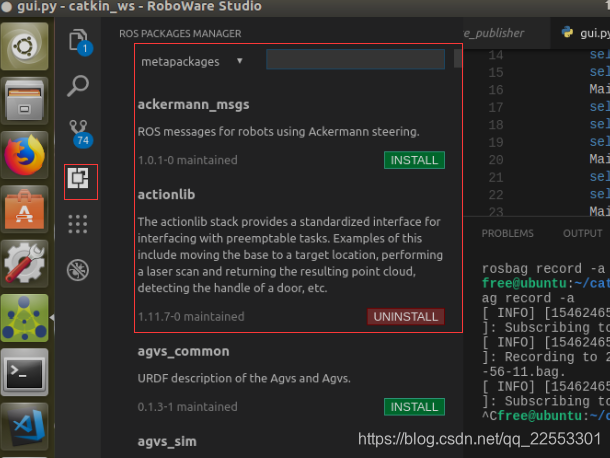
Task: Launch Firefox from the Ubuntu dock
Action: (x=25, y=155)
